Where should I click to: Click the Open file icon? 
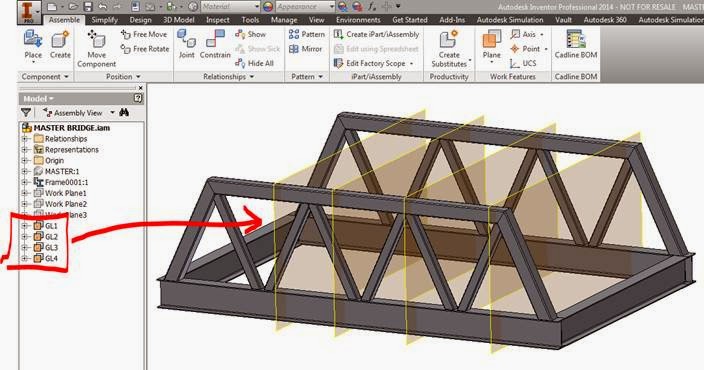[x=73, y=7]
